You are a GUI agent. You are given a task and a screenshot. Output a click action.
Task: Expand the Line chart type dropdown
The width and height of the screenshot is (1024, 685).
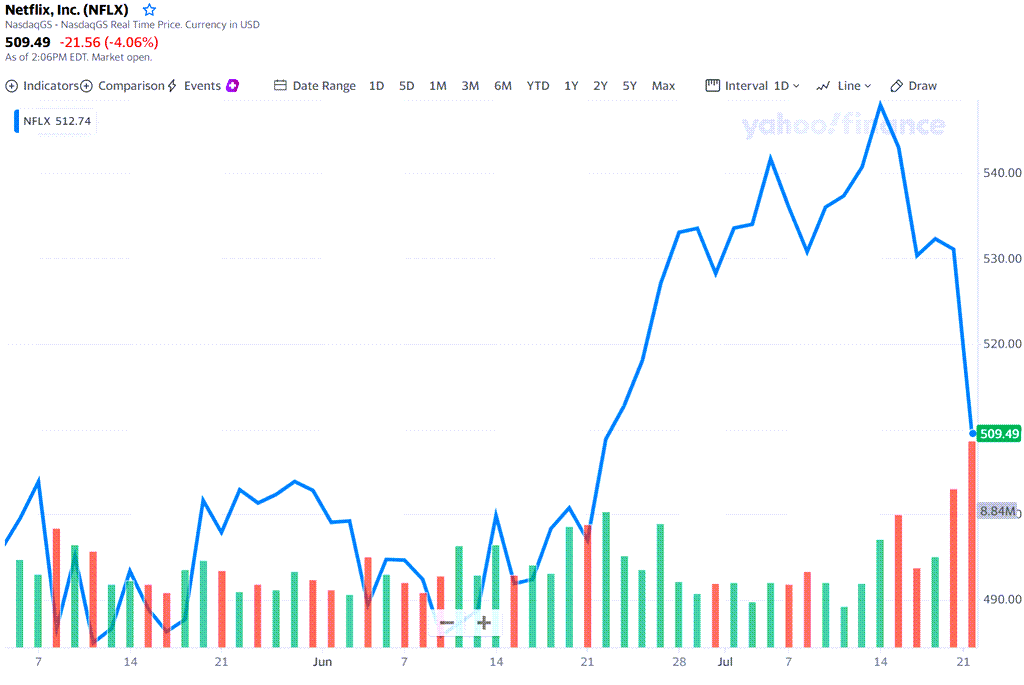[x=844, y=86]
